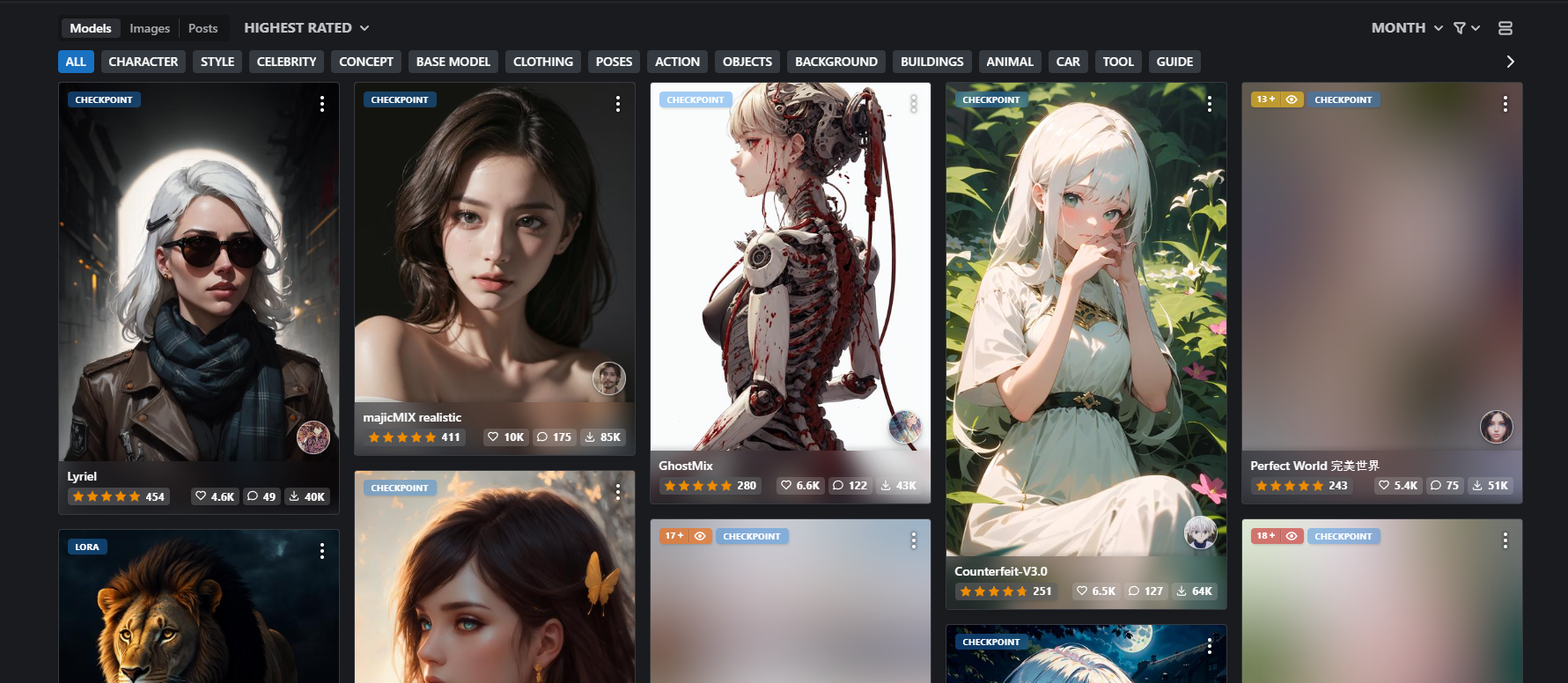Image resolution: width=1568 pixels, height=683 pixels.
Task: Filter by GUIDE category
Action: pyautogui.click(x=1174, y=62)
